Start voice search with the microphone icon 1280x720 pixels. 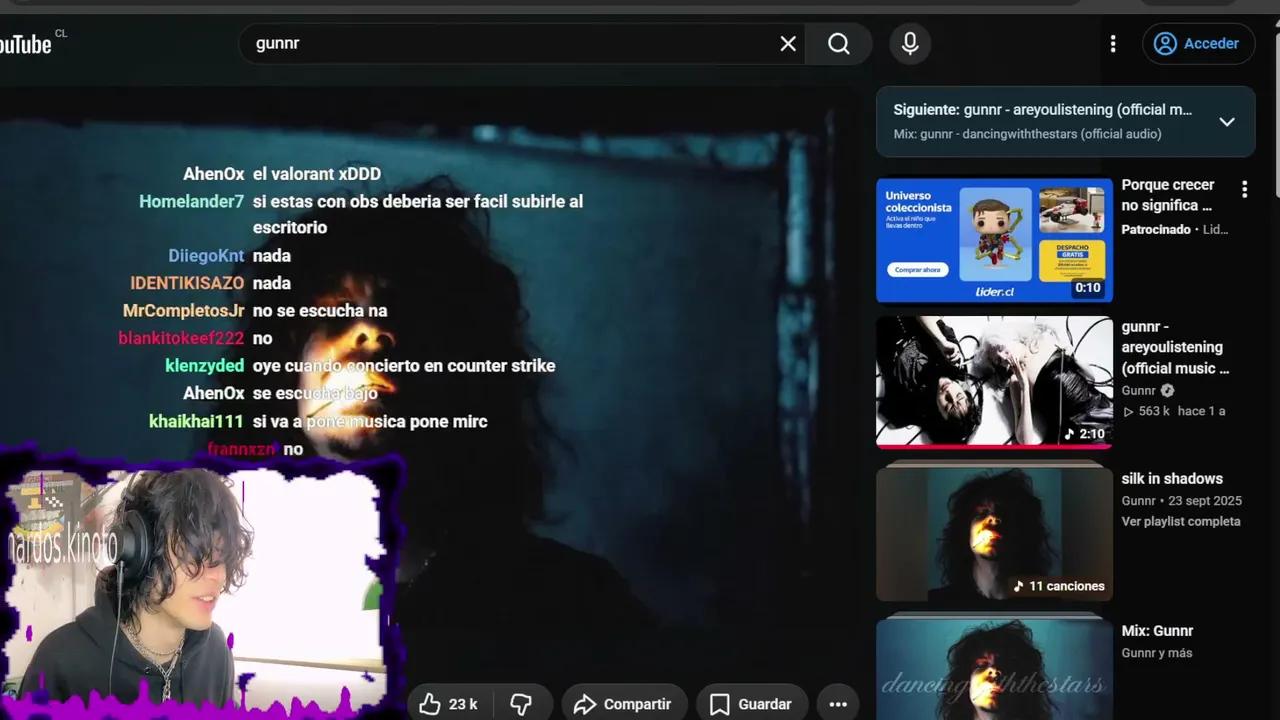tap(910, 44)
